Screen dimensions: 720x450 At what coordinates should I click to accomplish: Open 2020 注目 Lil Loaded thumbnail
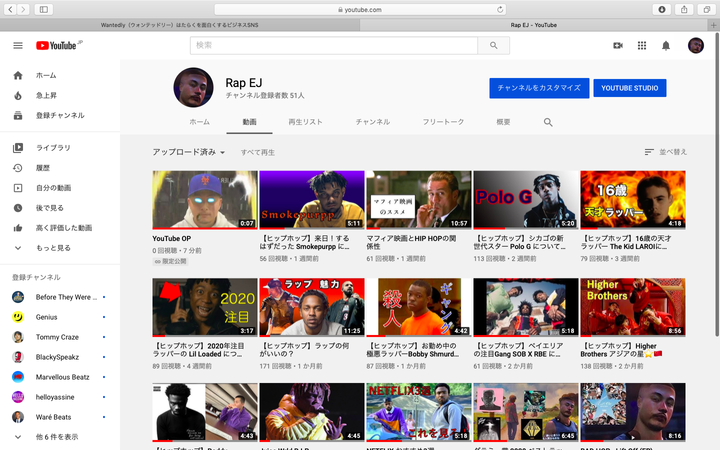tap(205, 307)
